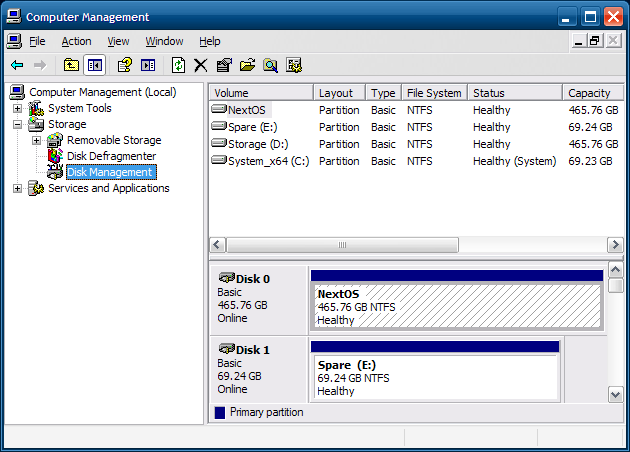
Task: Expand the Removable Storage tree node
Action: point(36,140)
